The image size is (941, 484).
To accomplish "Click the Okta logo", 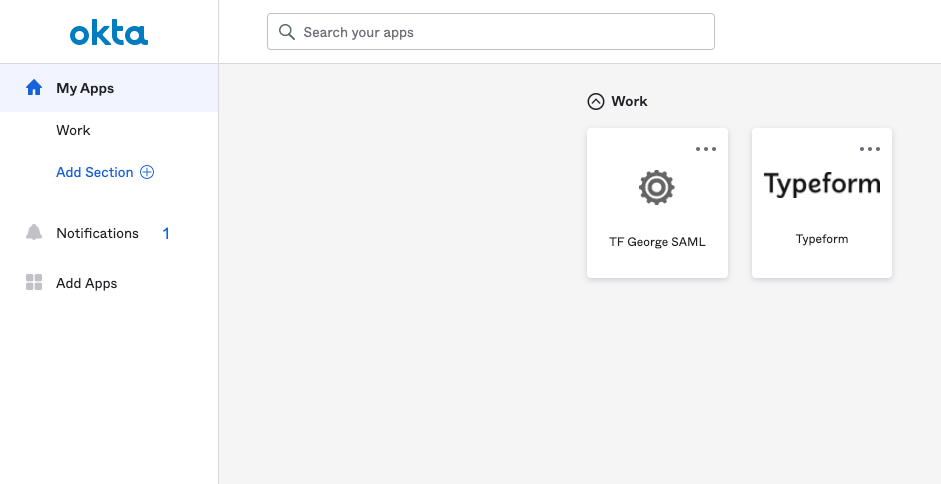I will (109, 33).
